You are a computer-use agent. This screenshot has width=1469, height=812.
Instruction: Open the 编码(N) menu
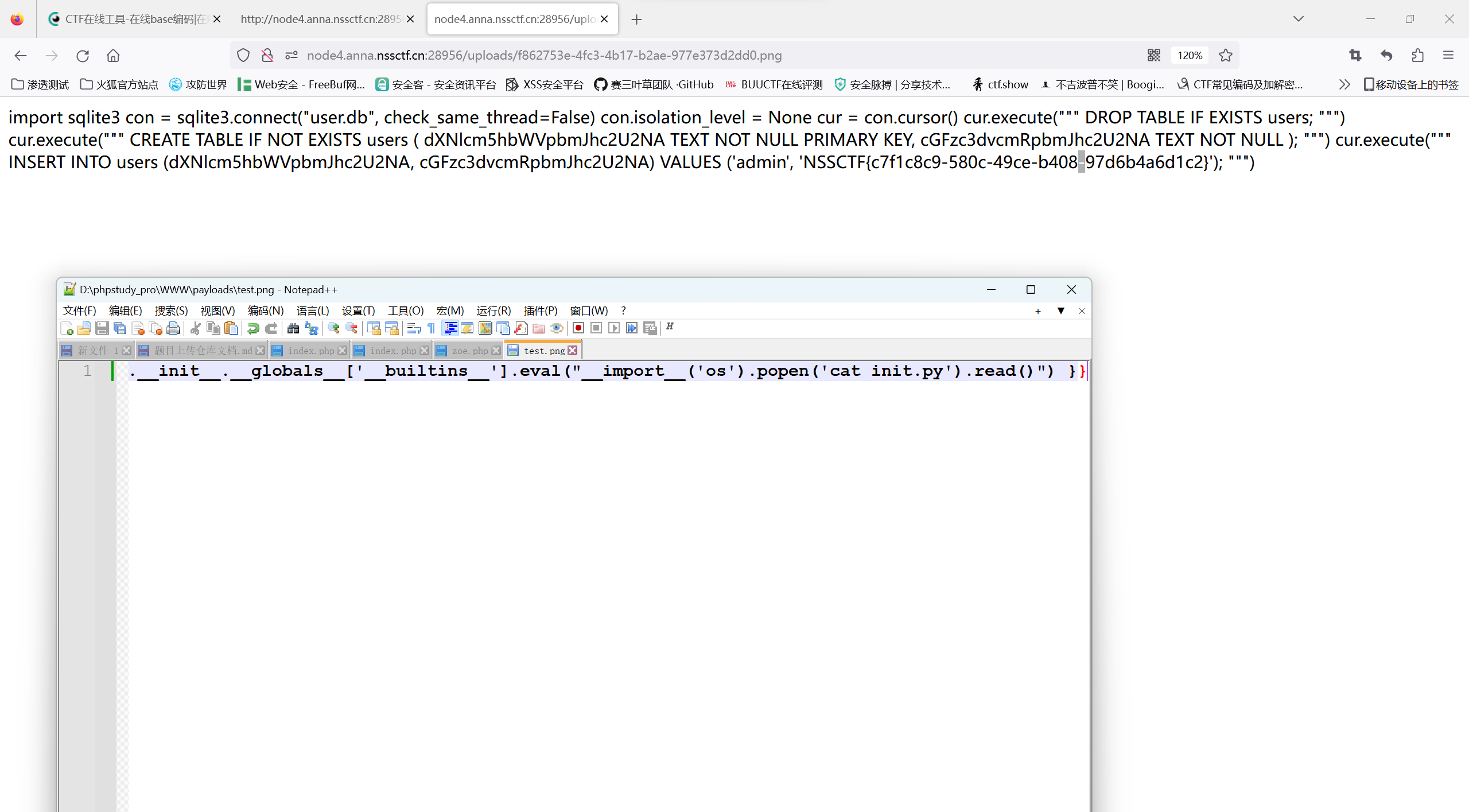point(266,310)
